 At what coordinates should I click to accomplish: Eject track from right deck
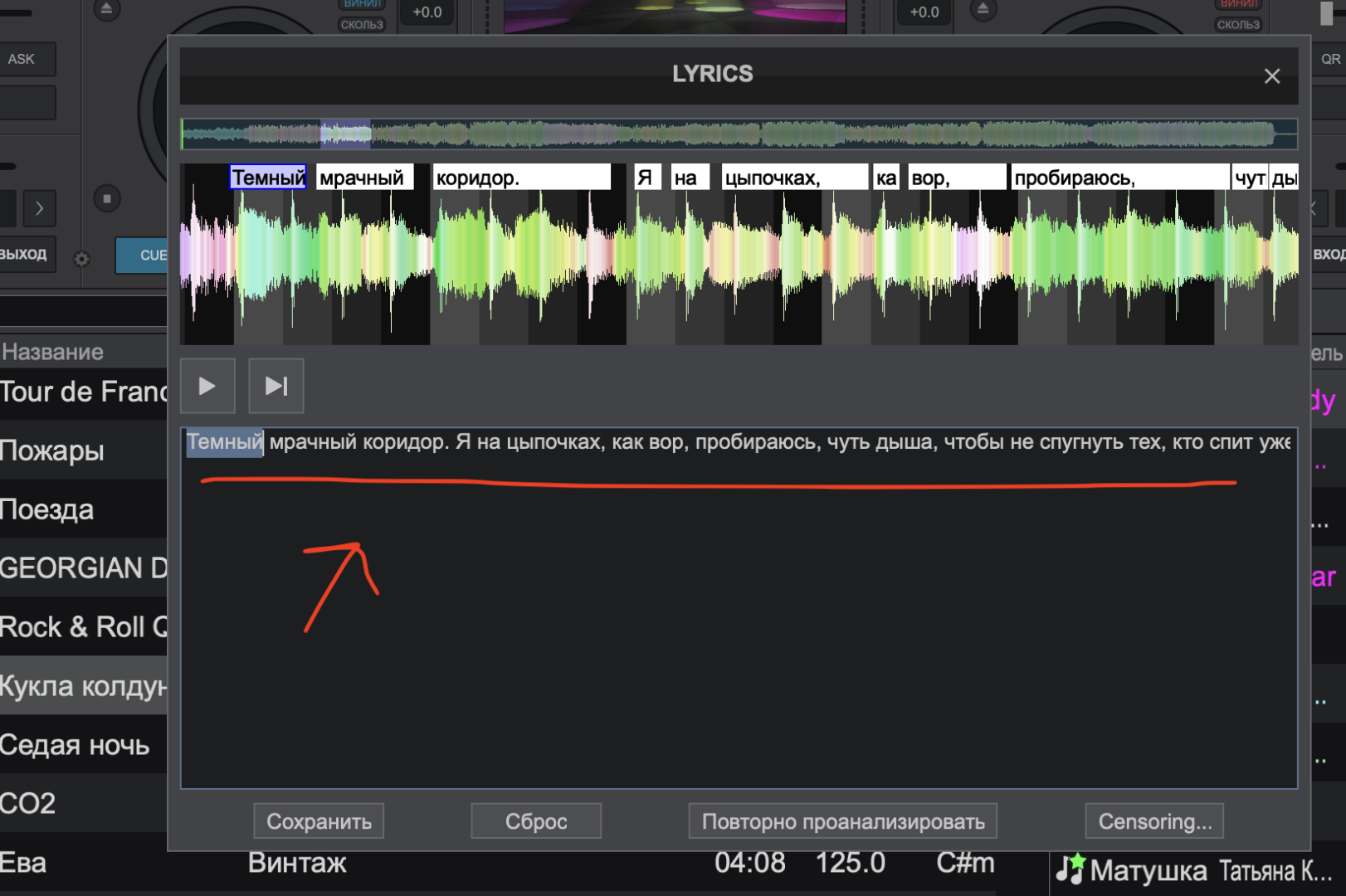(983, 10)
